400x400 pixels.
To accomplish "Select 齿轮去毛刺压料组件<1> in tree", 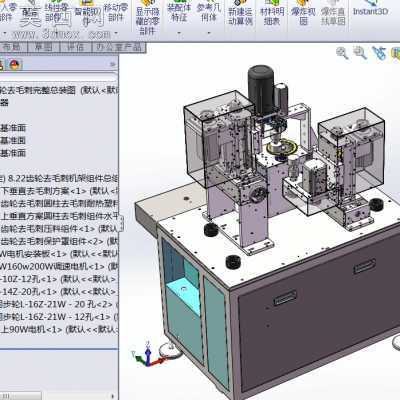I will pos(59,229).
